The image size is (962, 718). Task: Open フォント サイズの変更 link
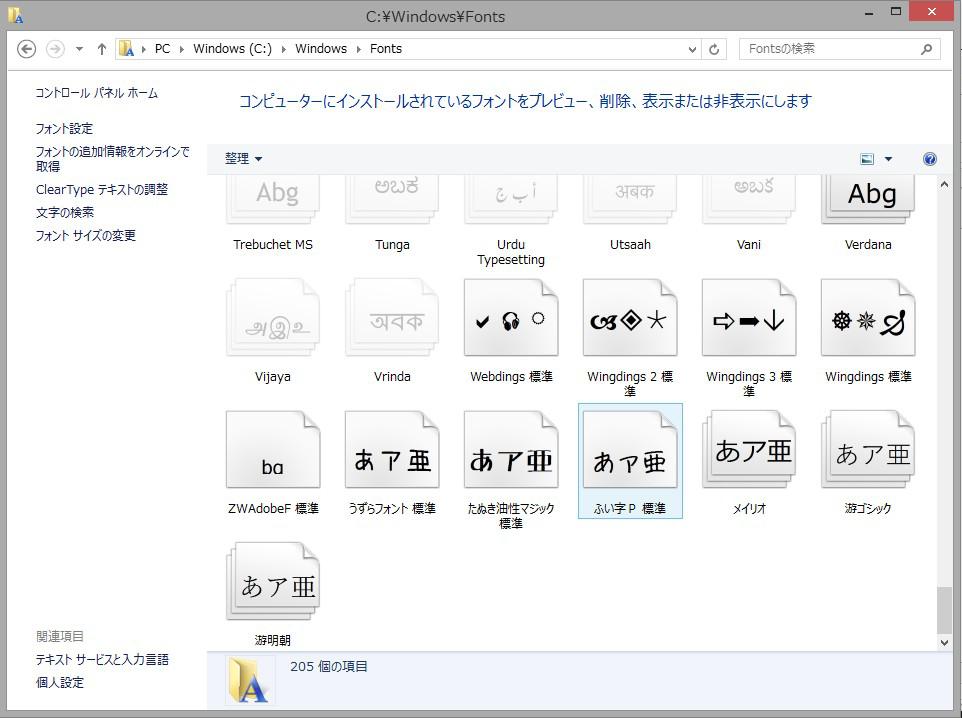coord(86,236)
